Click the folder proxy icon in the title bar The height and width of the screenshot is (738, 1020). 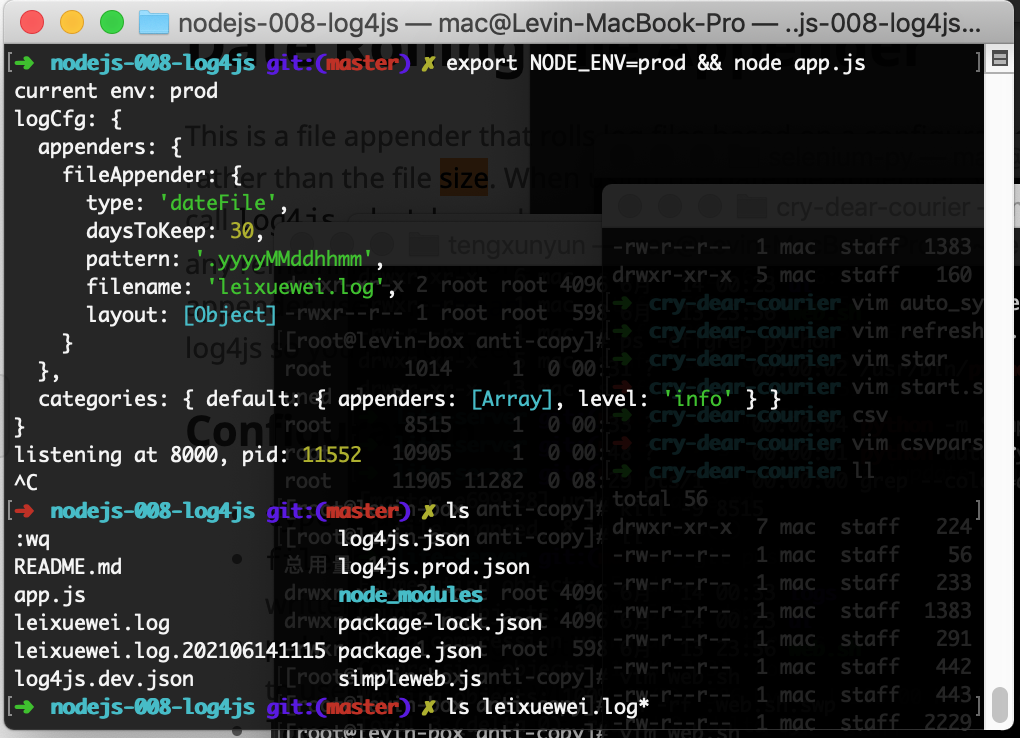[x=154, y=23]
